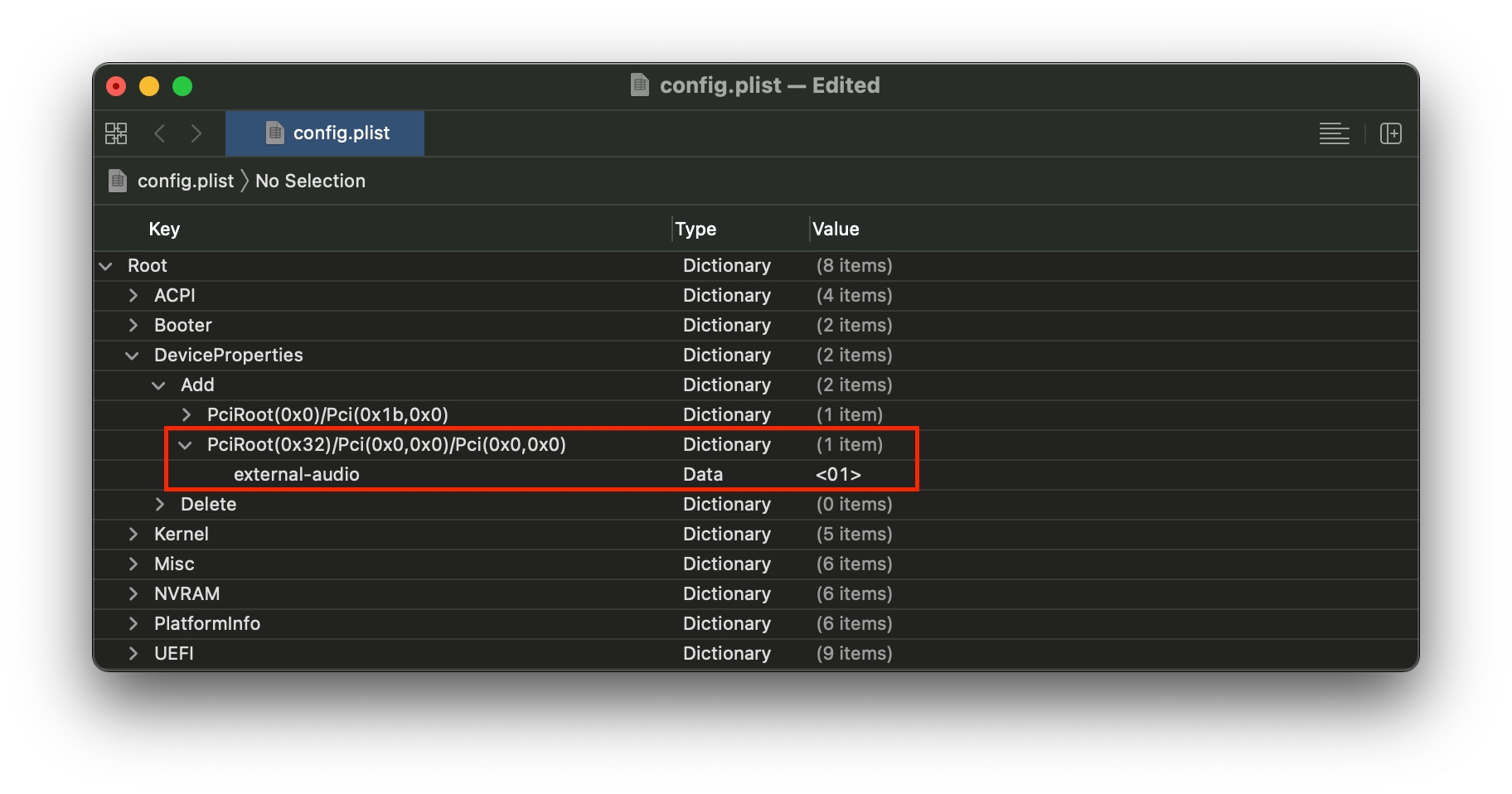Click the Value column header
The height and width of the screenshot is (794, 1512).
(x=836, y=229)
